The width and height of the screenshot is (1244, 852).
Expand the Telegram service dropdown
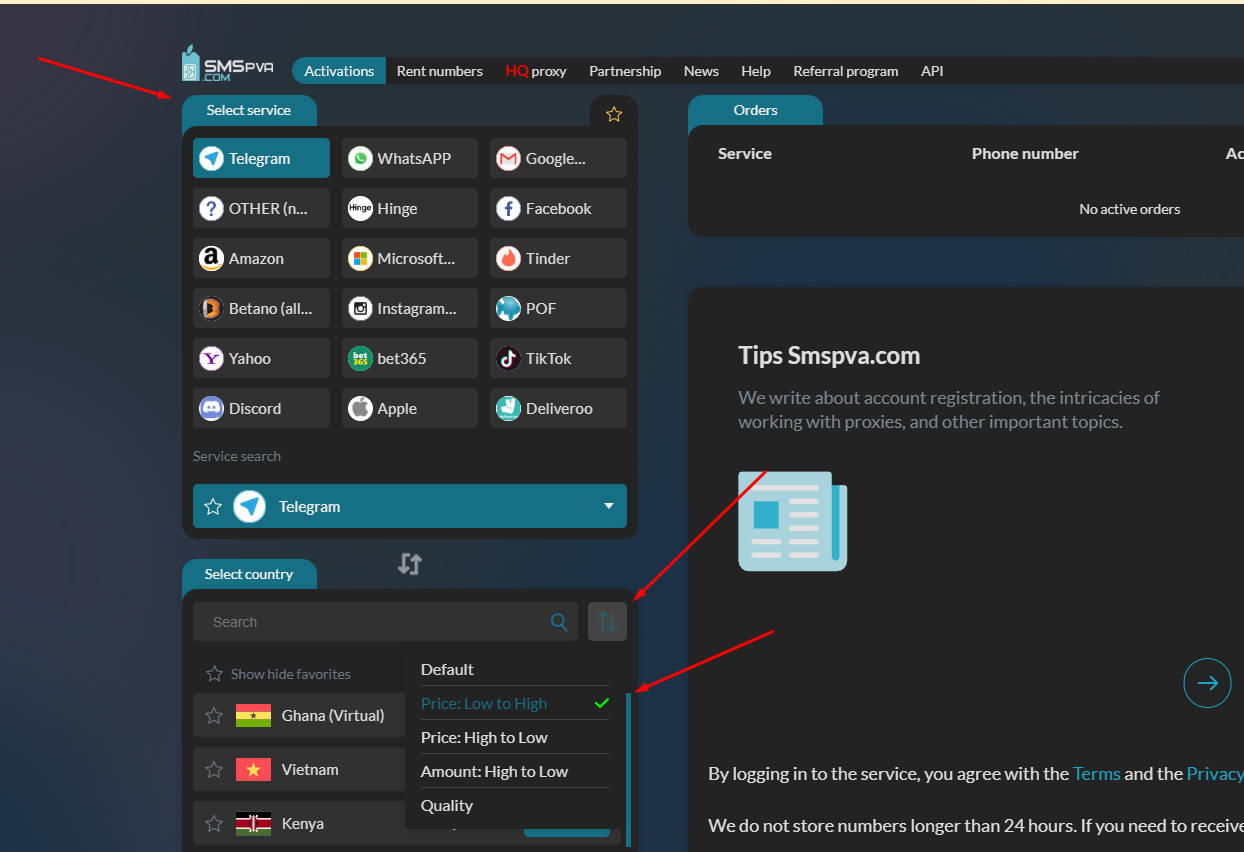click(609, 506)
